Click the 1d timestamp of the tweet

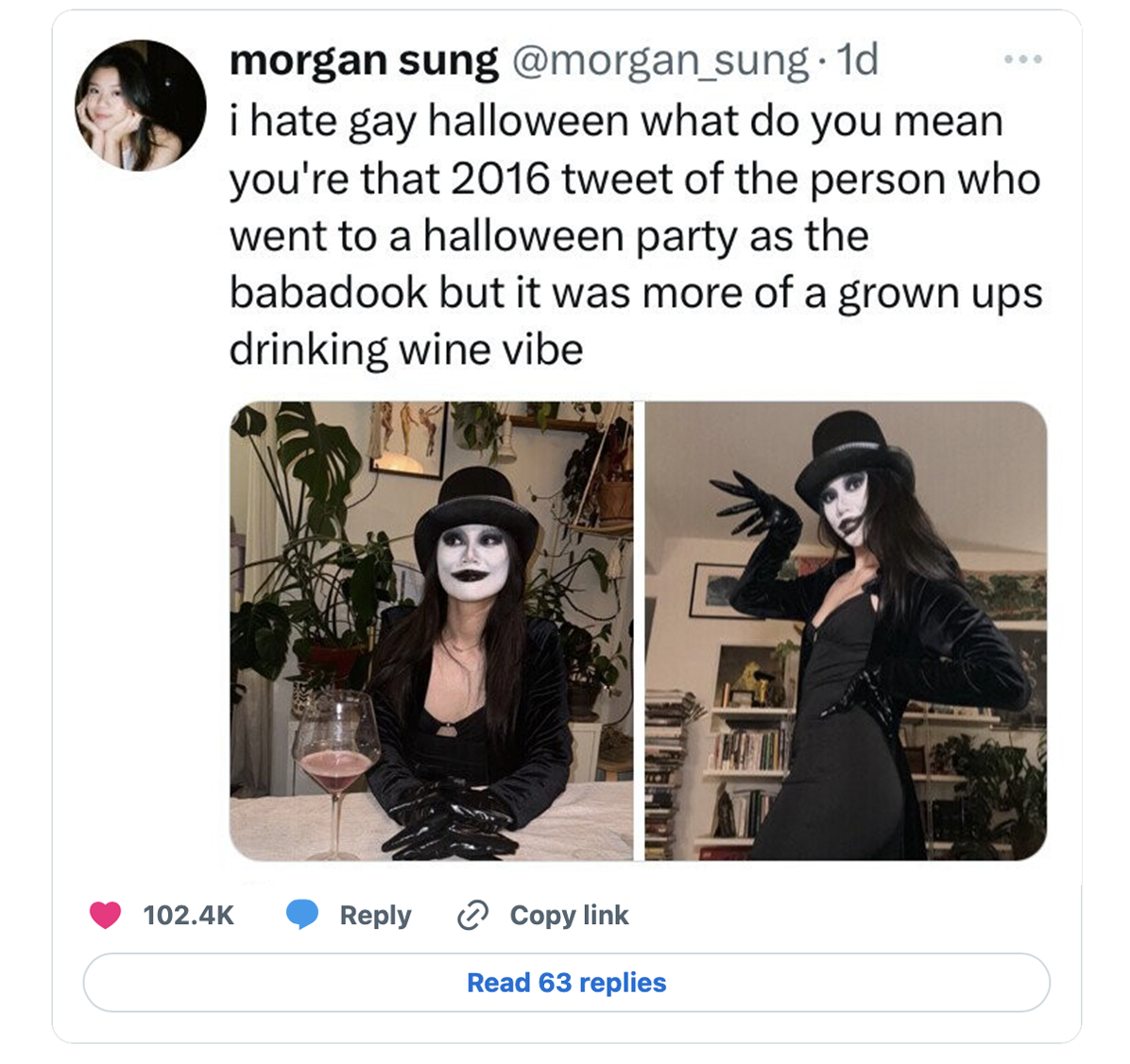pos(857,60)
